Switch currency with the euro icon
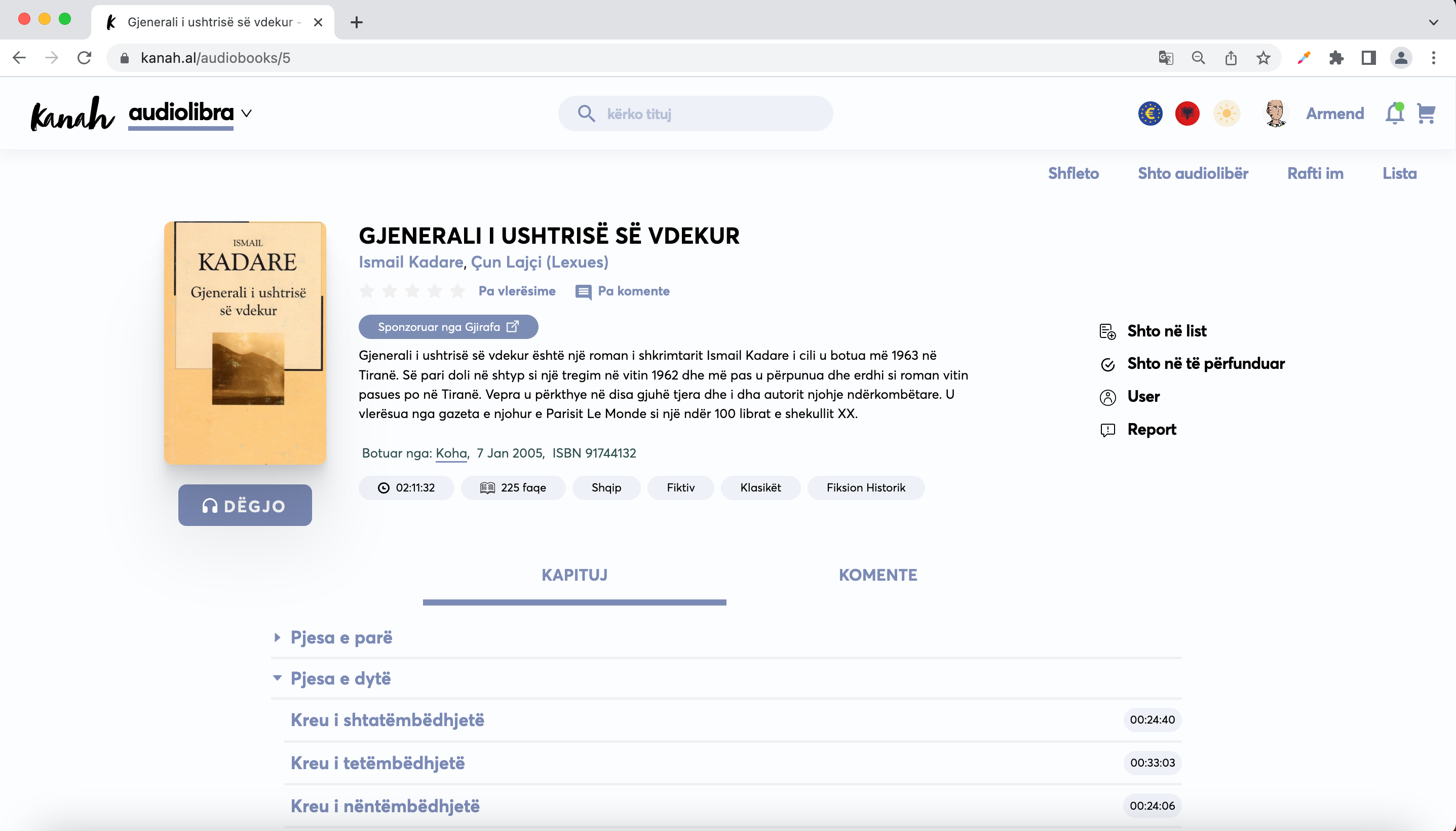Viewport: 1456px width, 831px height. point(1150,114)
